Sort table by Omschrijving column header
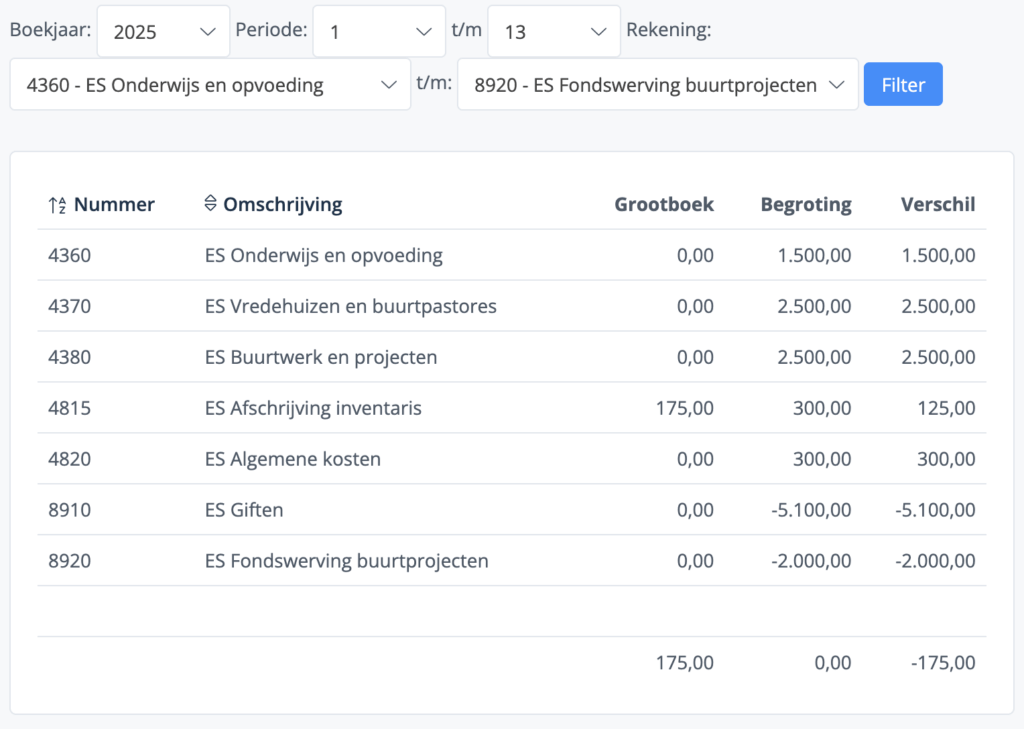Viewport: 1024px width, 729px height. tap(282, 205)
